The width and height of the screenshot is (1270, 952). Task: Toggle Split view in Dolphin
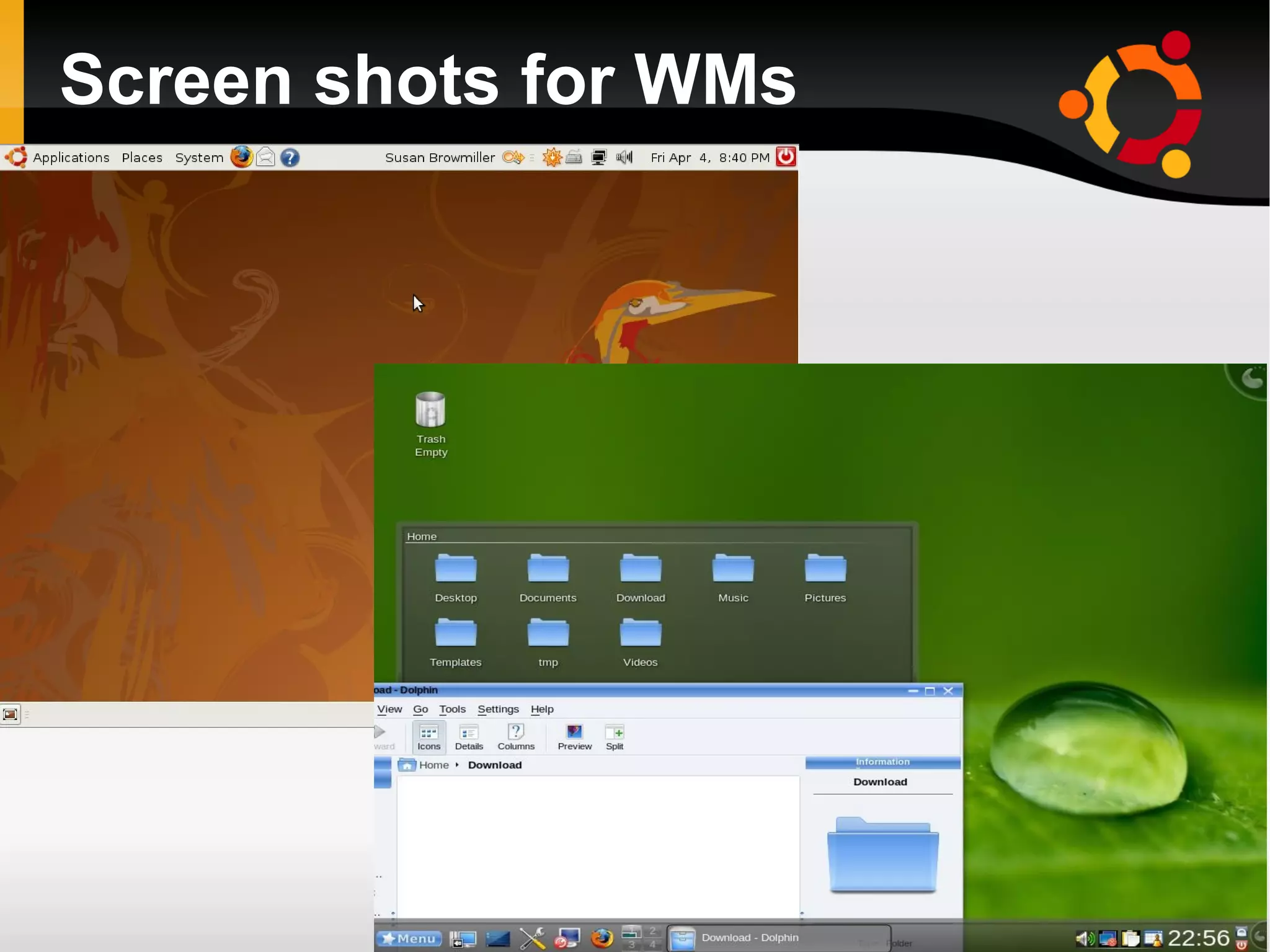click(615, 737)
